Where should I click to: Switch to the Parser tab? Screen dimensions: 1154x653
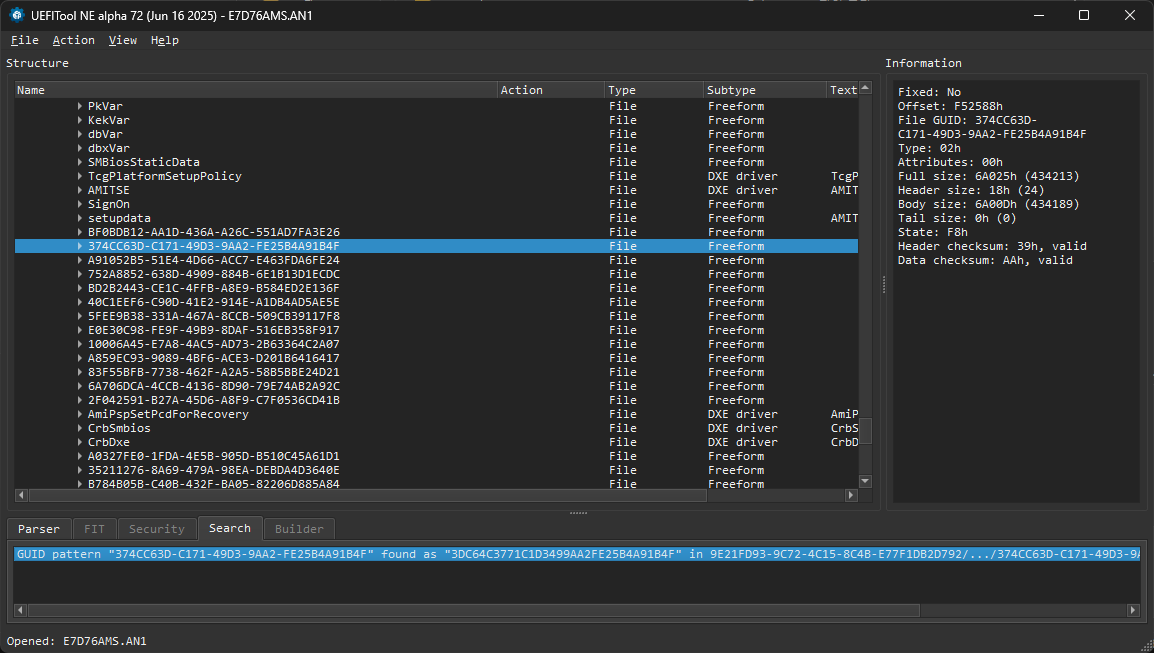pos(39,529)
